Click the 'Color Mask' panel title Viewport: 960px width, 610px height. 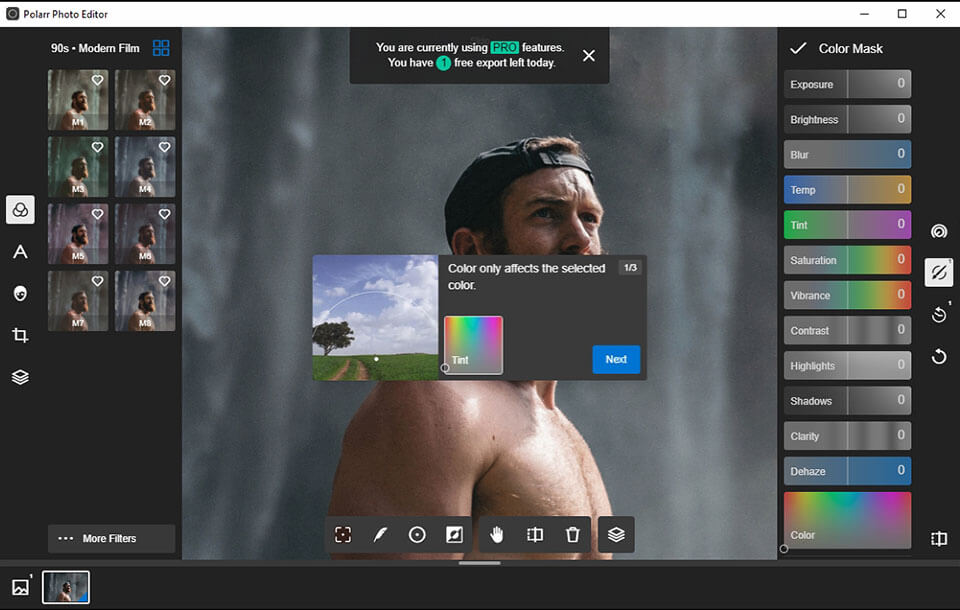click(x=850, y=48)
